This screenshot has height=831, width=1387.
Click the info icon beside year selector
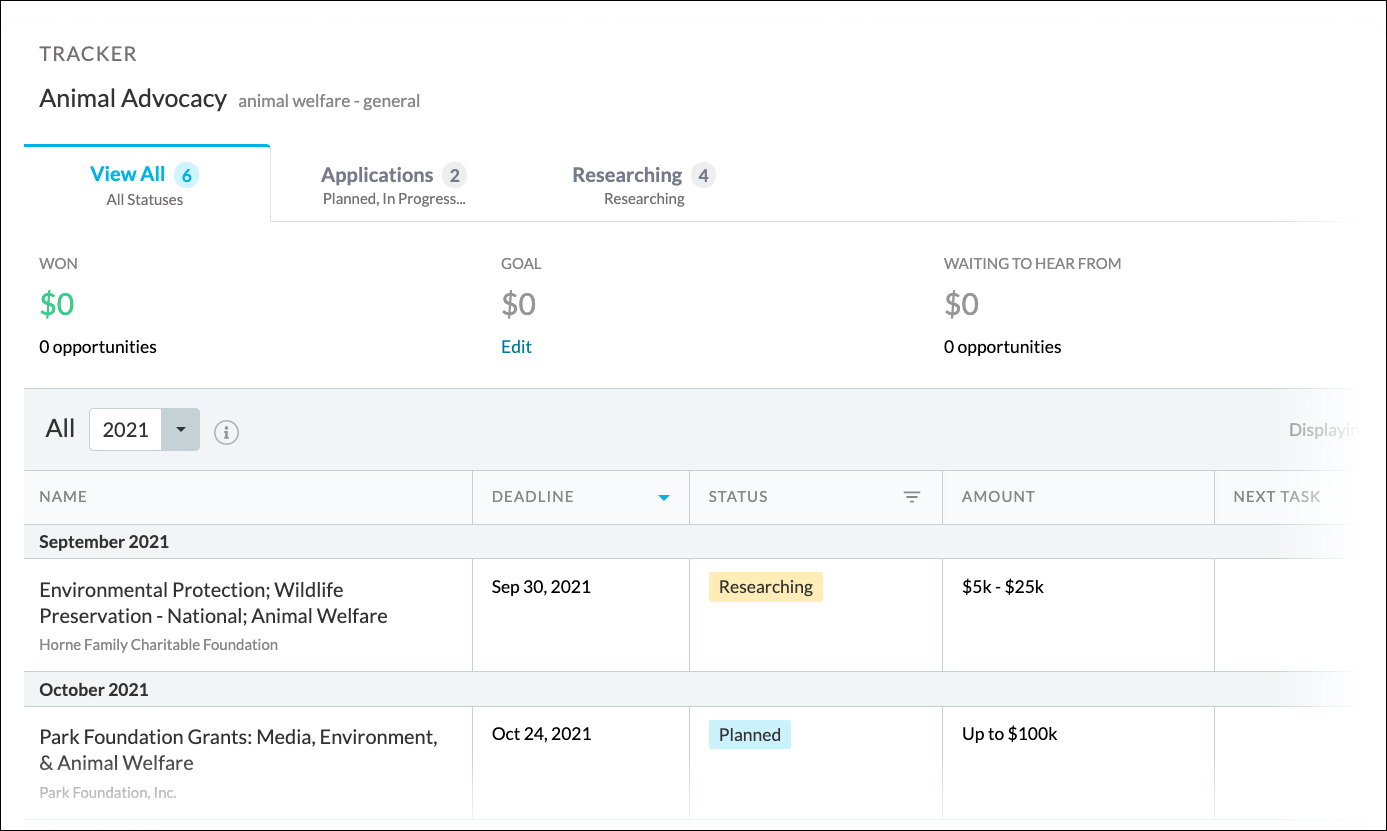[x=226, y=432]
